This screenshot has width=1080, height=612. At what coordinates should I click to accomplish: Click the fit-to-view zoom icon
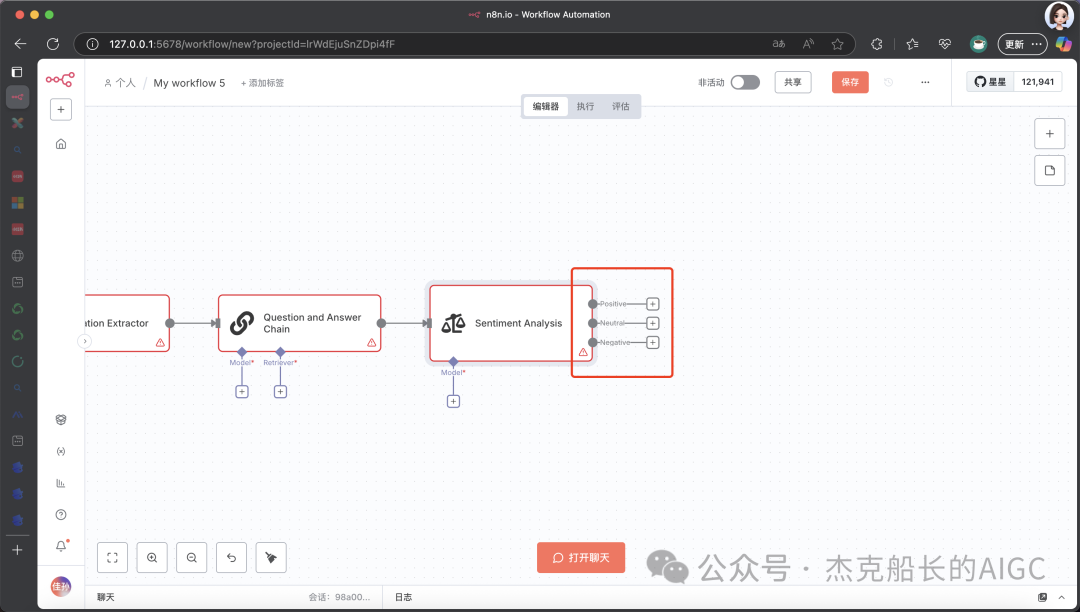coord(112,558)
